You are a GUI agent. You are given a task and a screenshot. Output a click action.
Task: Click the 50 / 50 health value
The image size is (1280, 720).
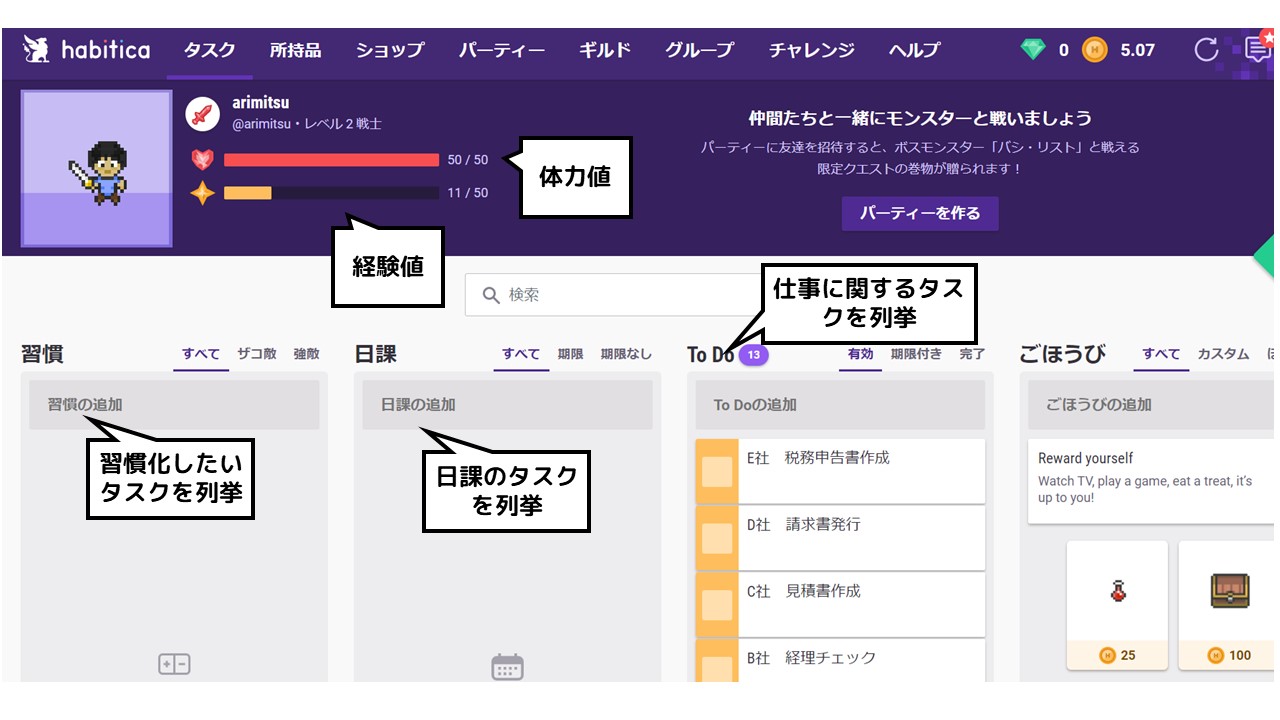468,160
